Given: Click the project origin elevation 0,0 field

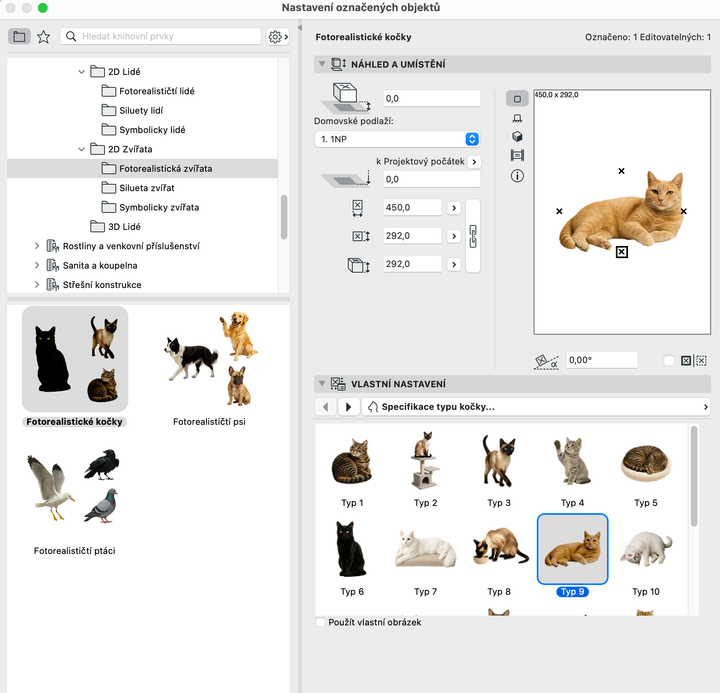Looking at the screenshot, I should (x=432, y=179).
